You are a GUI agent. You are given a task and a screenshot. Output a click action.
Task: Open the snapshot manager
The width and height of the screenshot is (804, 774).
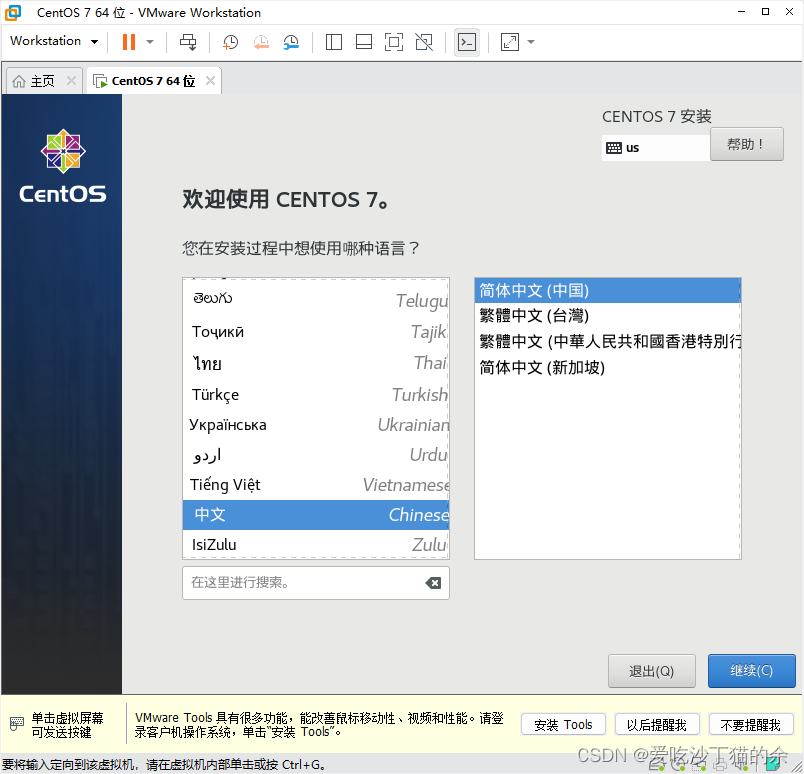(x=291, y=42)
